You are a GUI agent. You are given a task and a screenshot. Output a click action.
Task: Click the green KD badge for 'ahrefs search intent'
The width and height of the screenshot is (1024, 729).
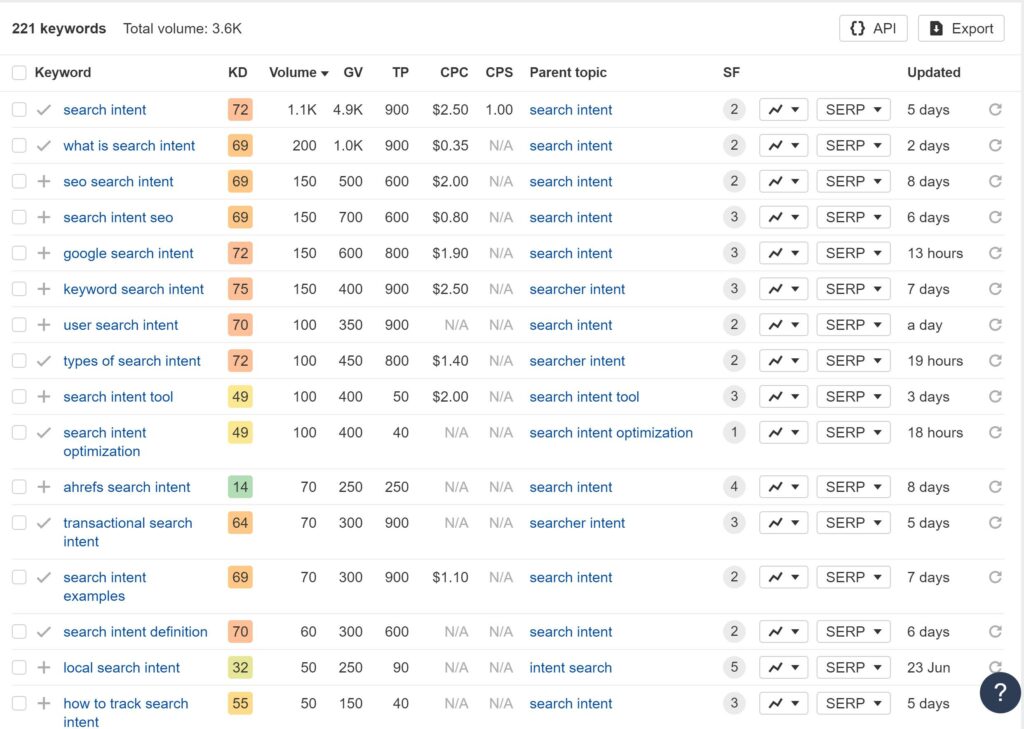coord(242,486)
